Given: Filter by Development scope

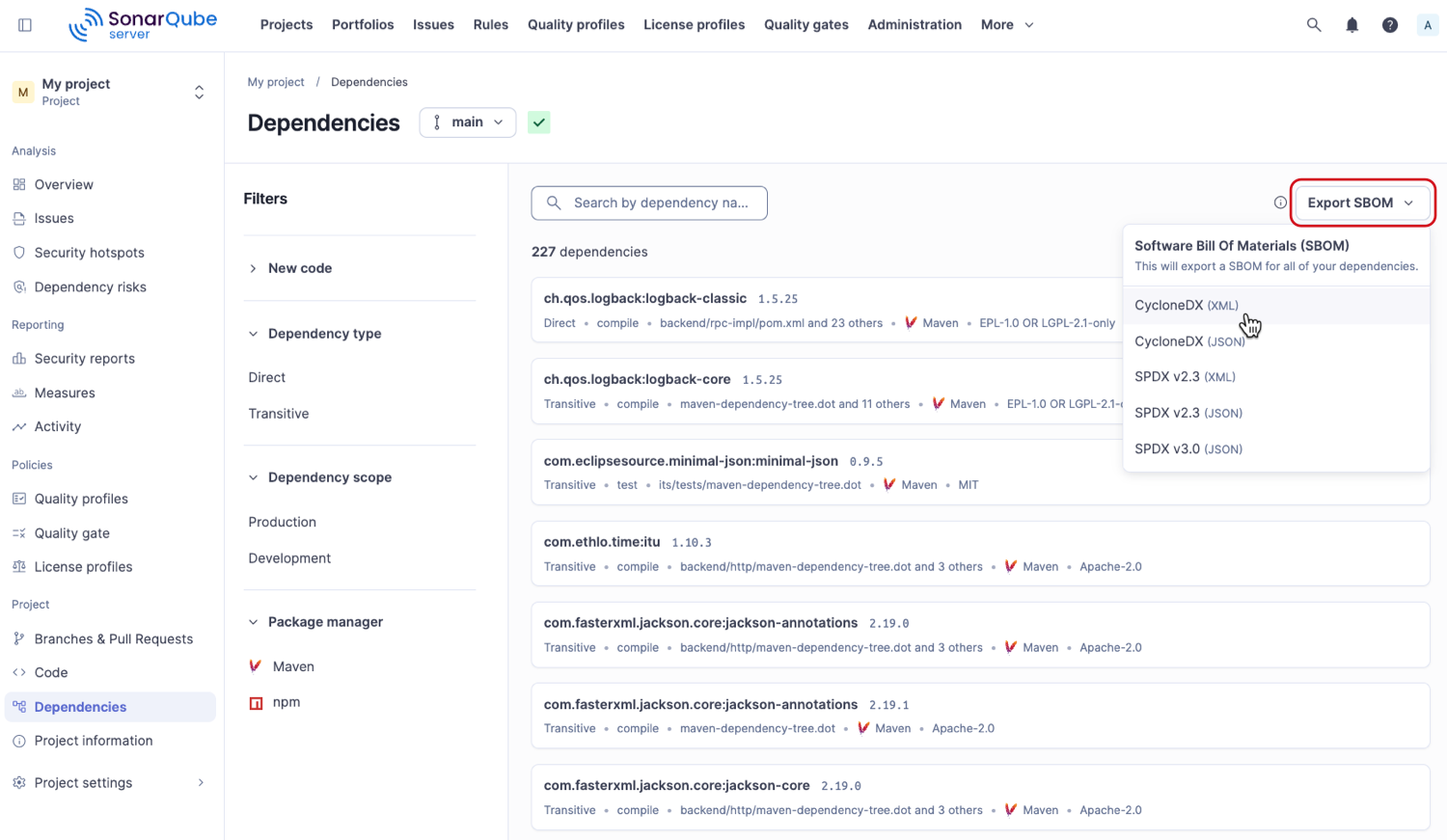Looking at the screenshot, I should (x=289, y=558).
